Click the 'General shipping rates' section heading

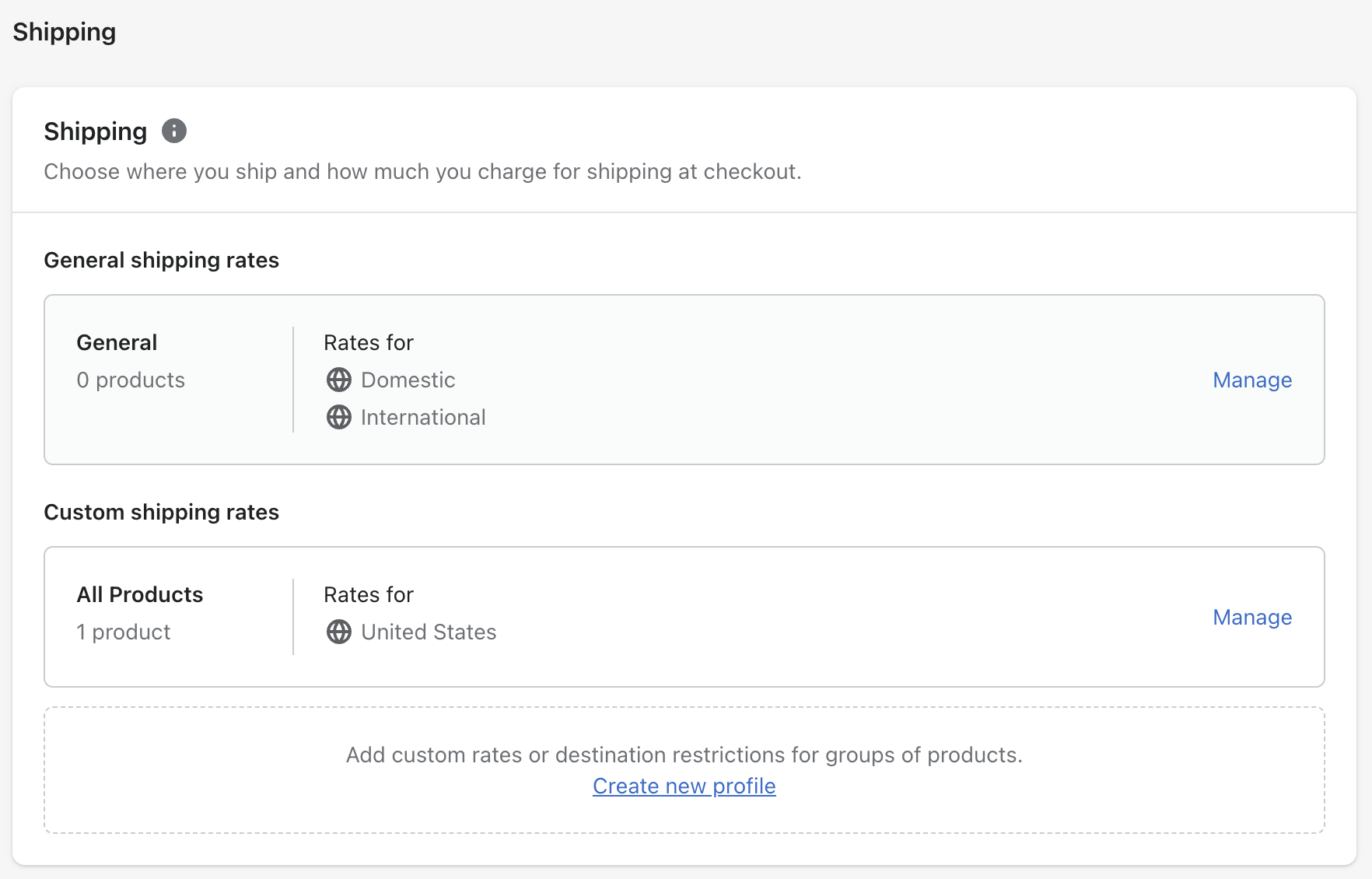[x=161, y=260]
